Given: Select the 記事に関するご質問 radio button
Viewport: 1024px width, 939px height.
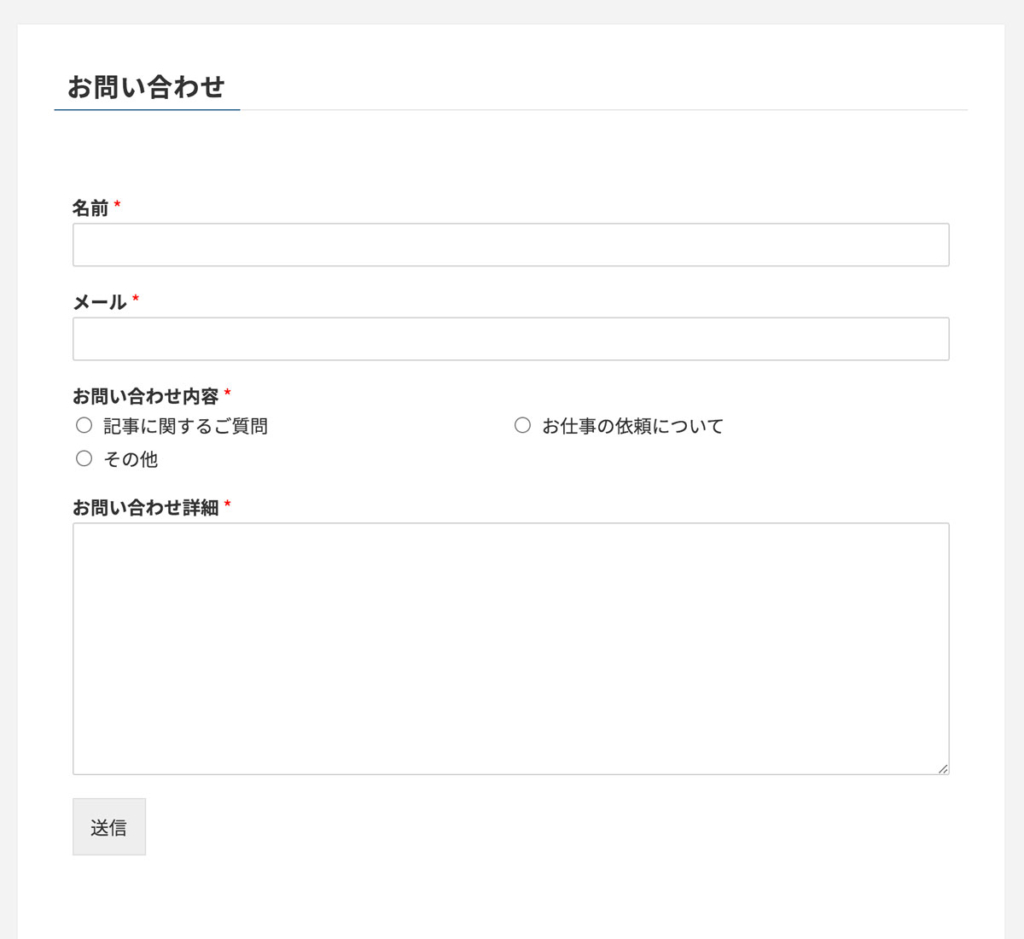Looking at the screenshot, I should 84,426.
